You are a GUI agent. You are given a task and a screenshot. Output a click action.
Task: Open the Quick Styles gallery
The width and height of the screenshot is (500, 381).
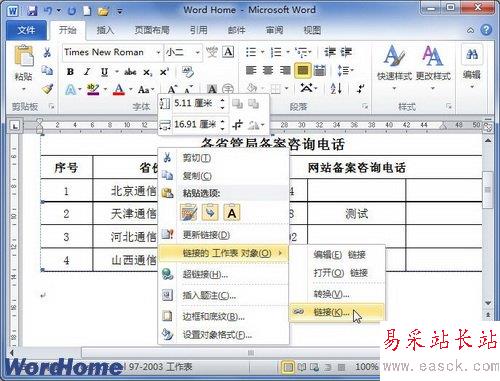point(394,68)
